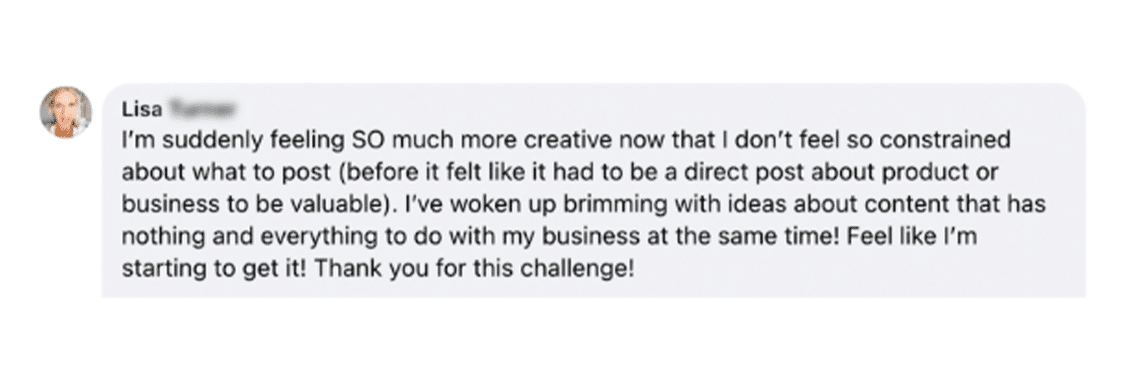The image size is (1128, 392).
Task: Click the word challenge ending the comment
Action: tap(578, 269)
